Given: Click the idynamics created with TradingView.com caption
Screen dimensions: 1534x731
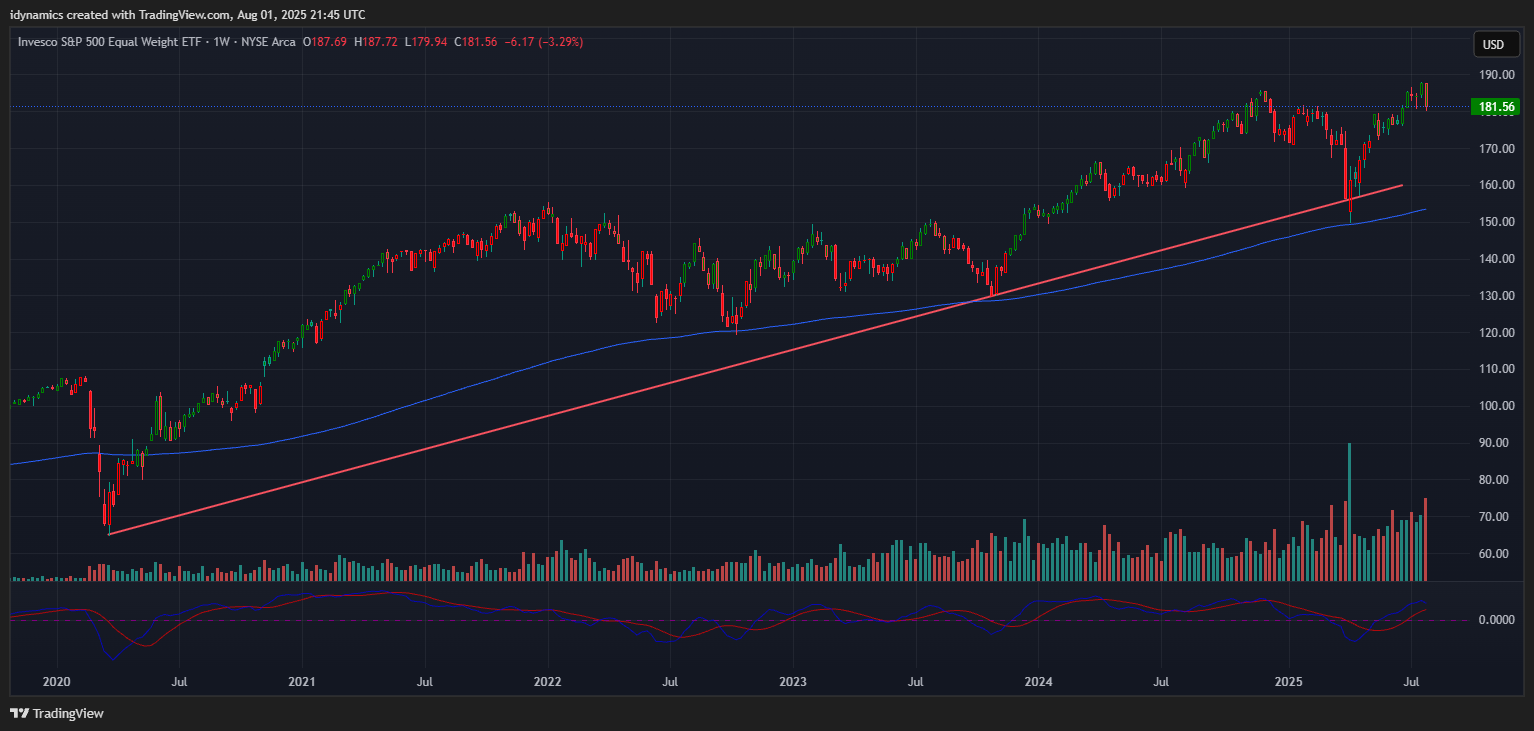Looking at the screenshot, I should coord(187,14).
